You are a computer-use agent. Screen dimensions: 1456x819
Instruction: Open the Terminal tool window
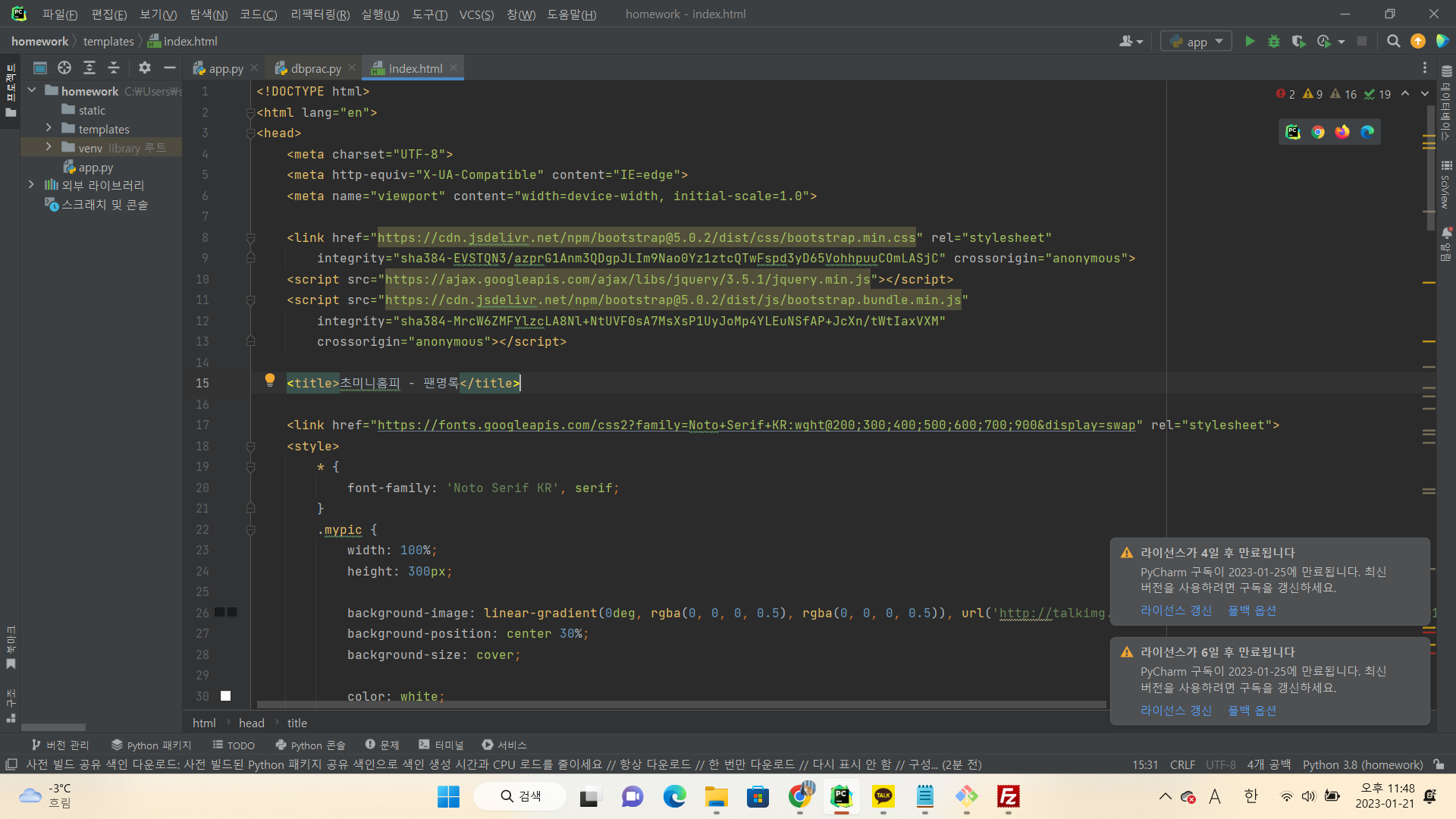(441, 745)
